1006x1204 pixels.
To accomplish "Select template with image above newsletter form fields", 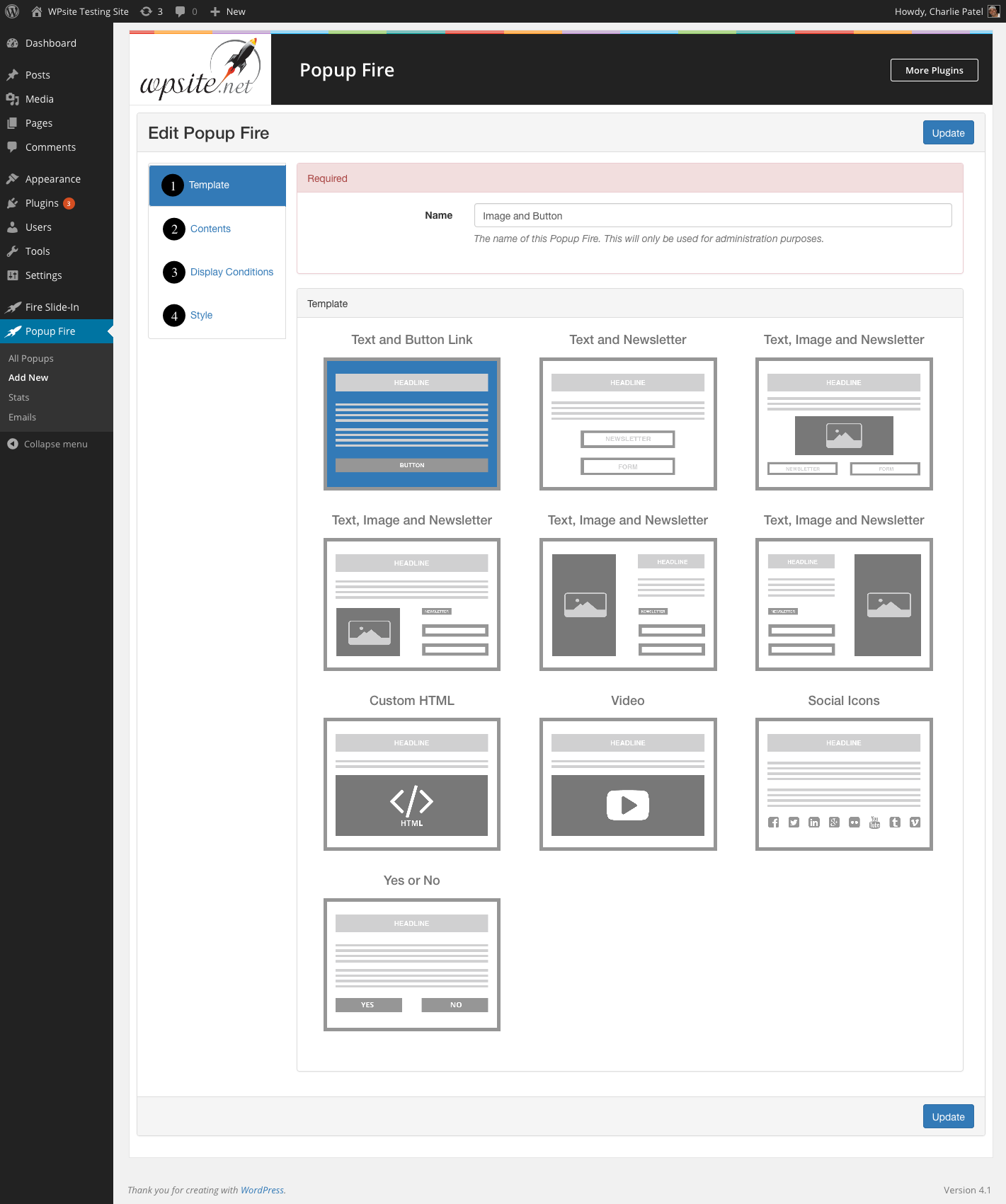I will tap(844, 424).
